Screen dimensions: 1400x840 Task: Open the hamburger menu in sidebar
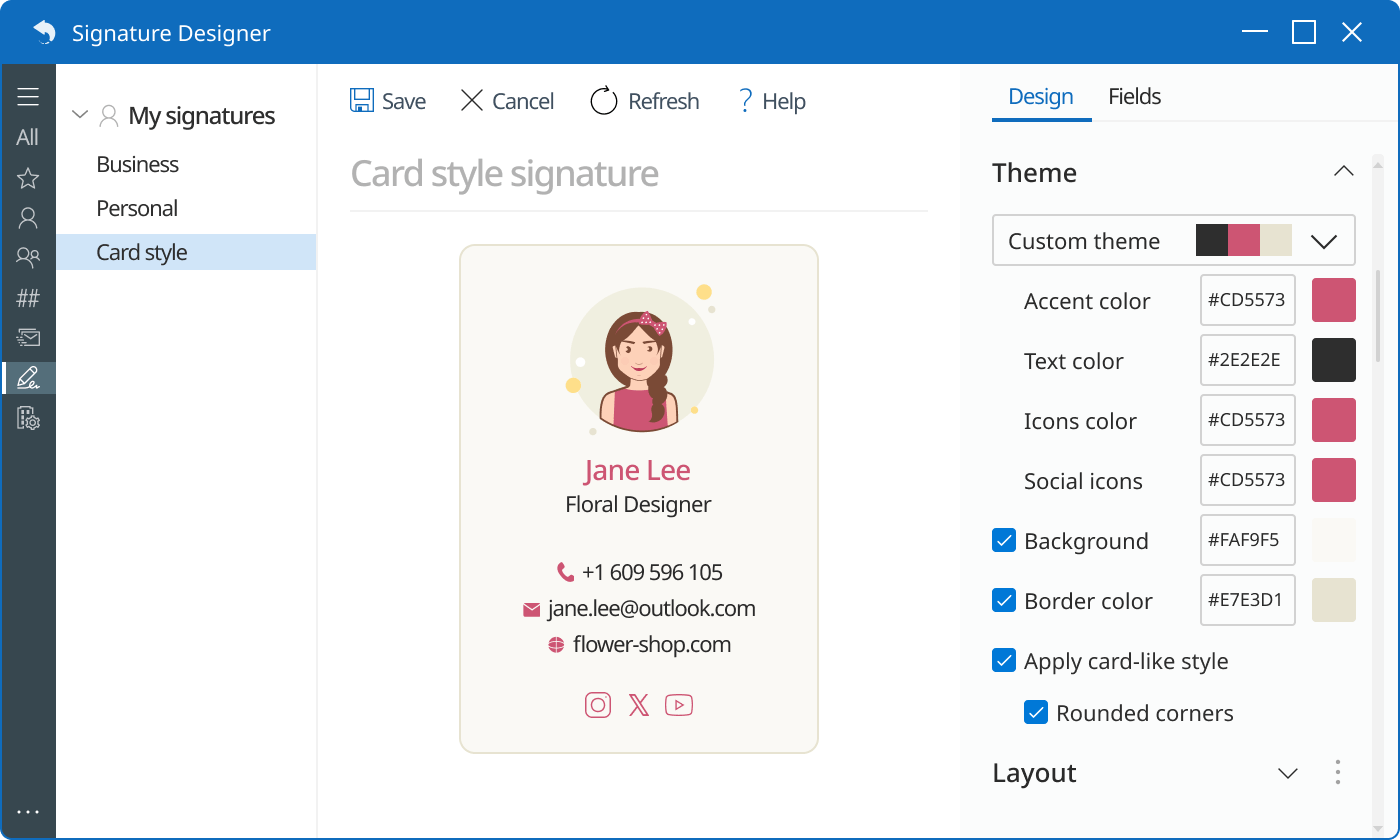click(28, 96)
